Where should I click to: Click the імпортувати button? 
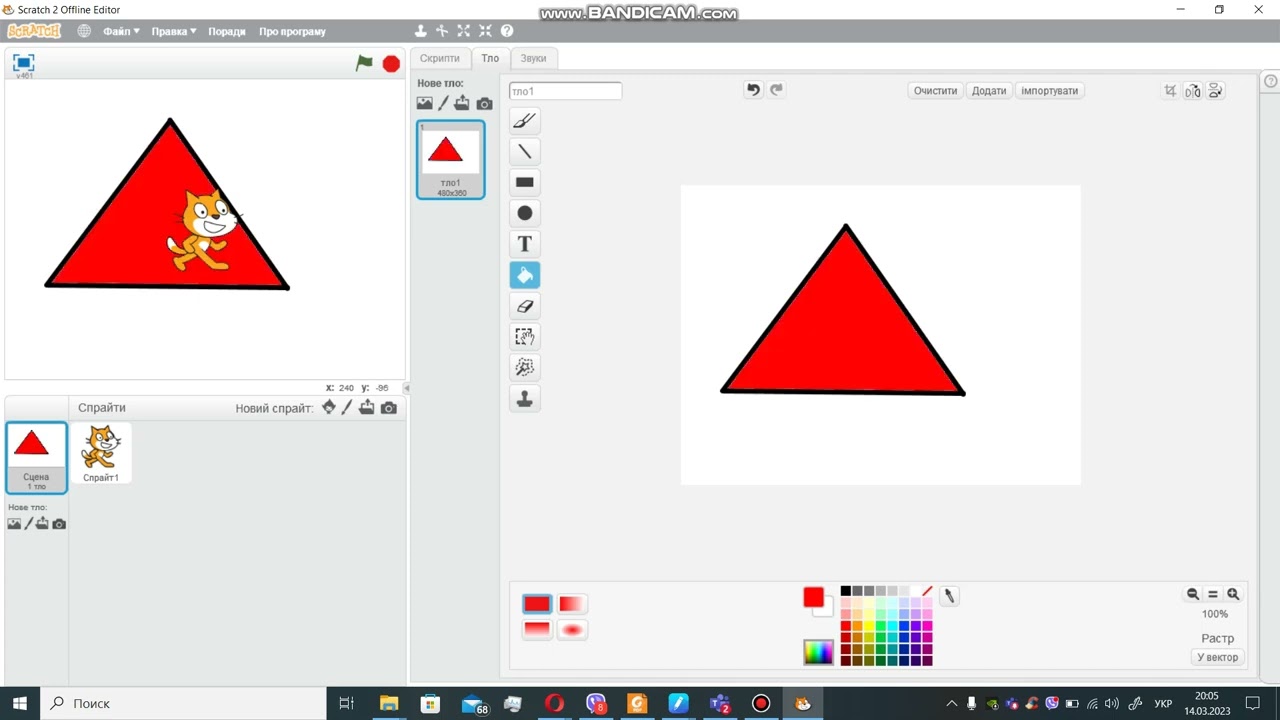pos(1050,90)
